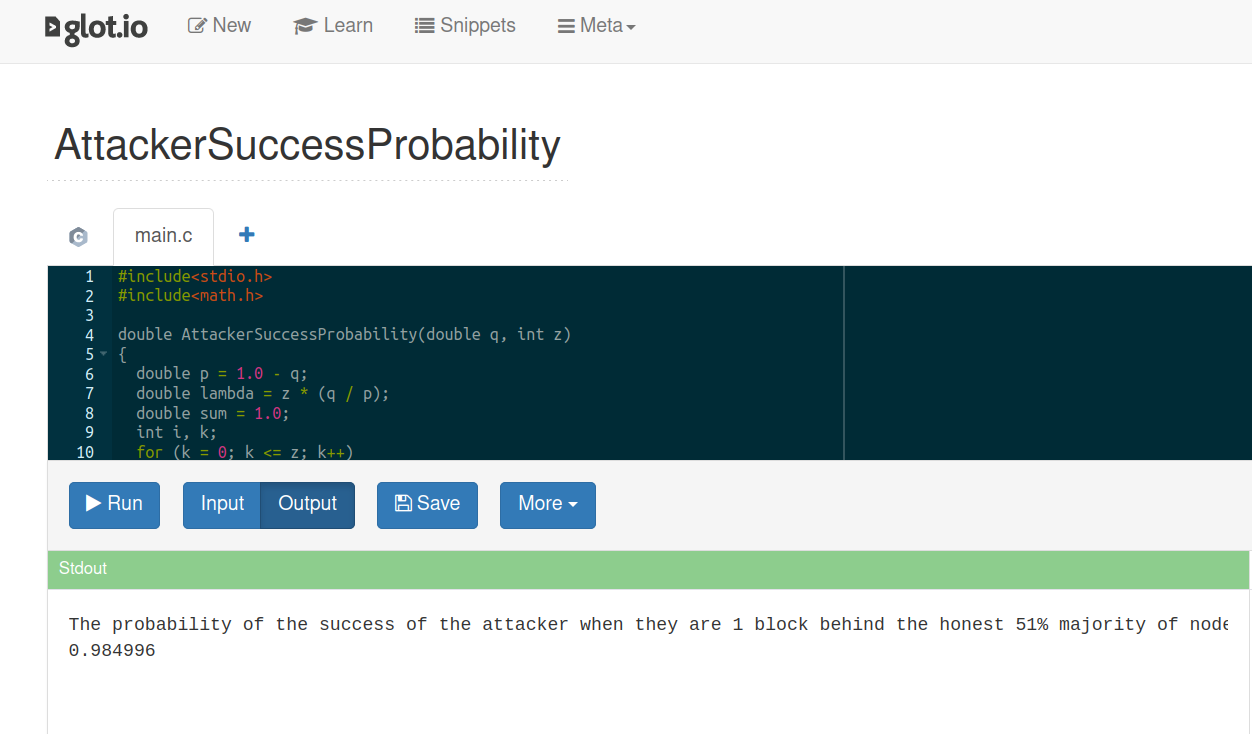Screen dimensions: 1252x734
Task: Switch to the Input view
Action: point(222,504)
